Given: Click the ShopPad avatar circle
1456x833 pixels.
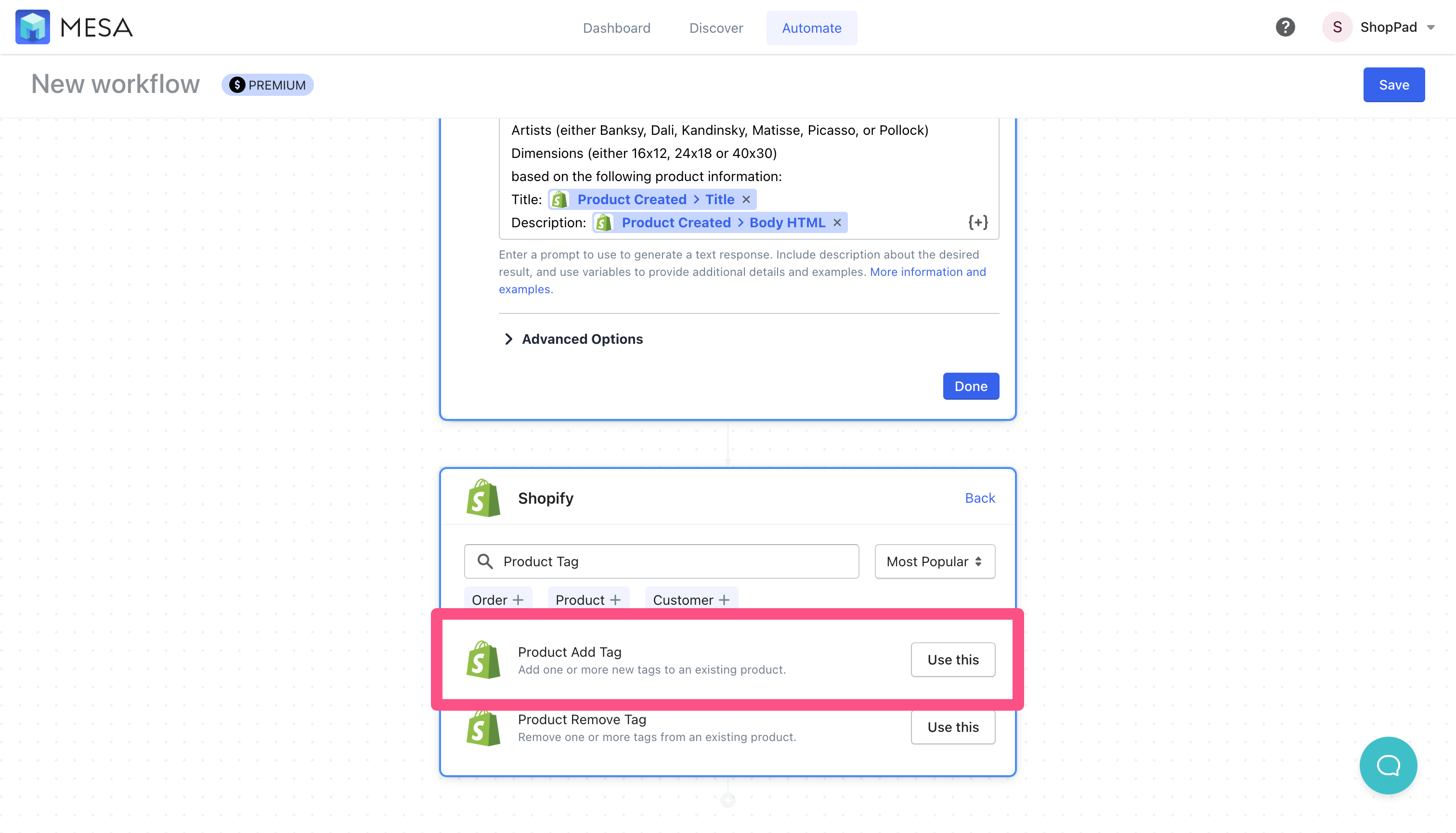Looking at the screenshot, I should point(1337,27).
